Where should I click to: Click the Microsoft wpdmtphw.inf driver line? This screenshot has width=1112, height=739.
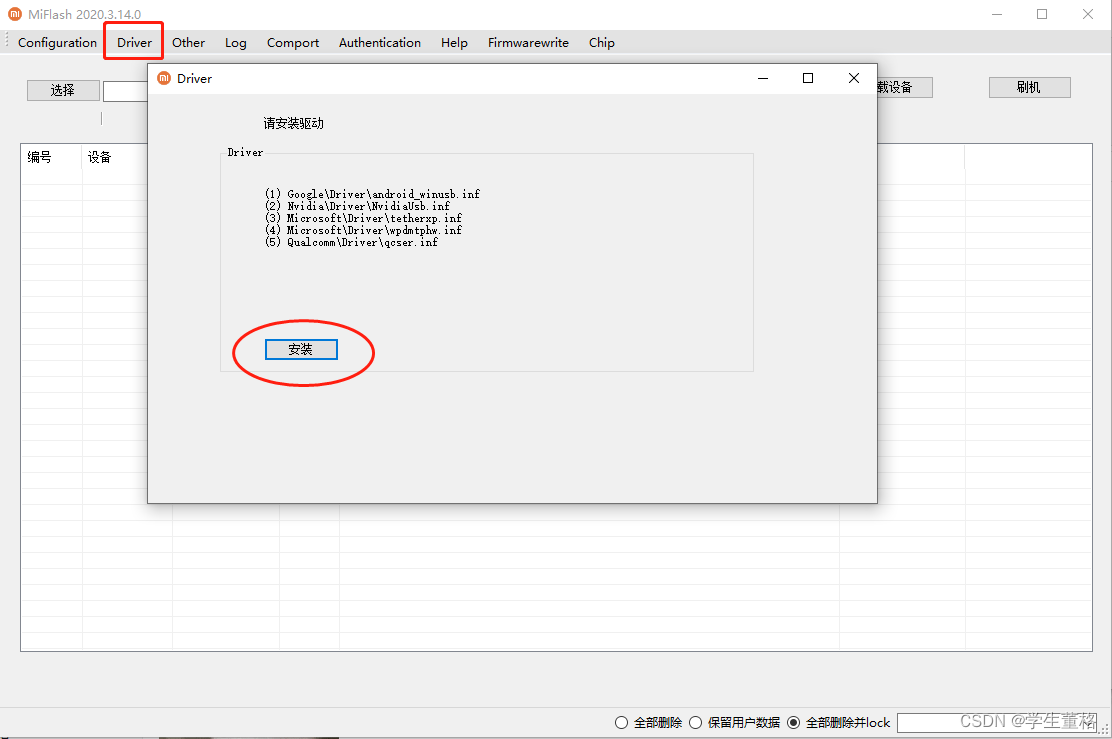pos(363,230)
